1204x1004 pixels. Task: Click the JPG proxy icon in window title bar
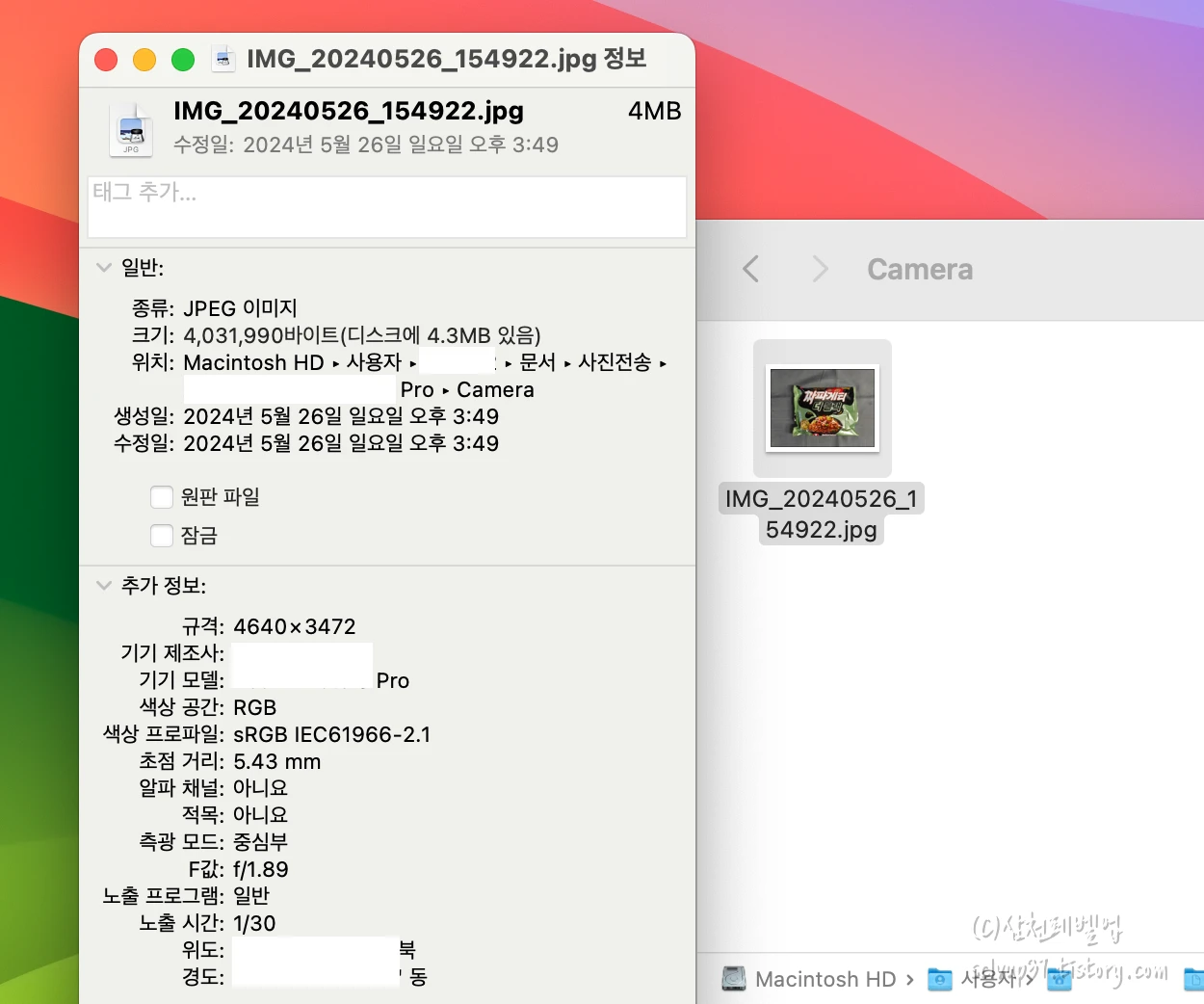(223, 59)
